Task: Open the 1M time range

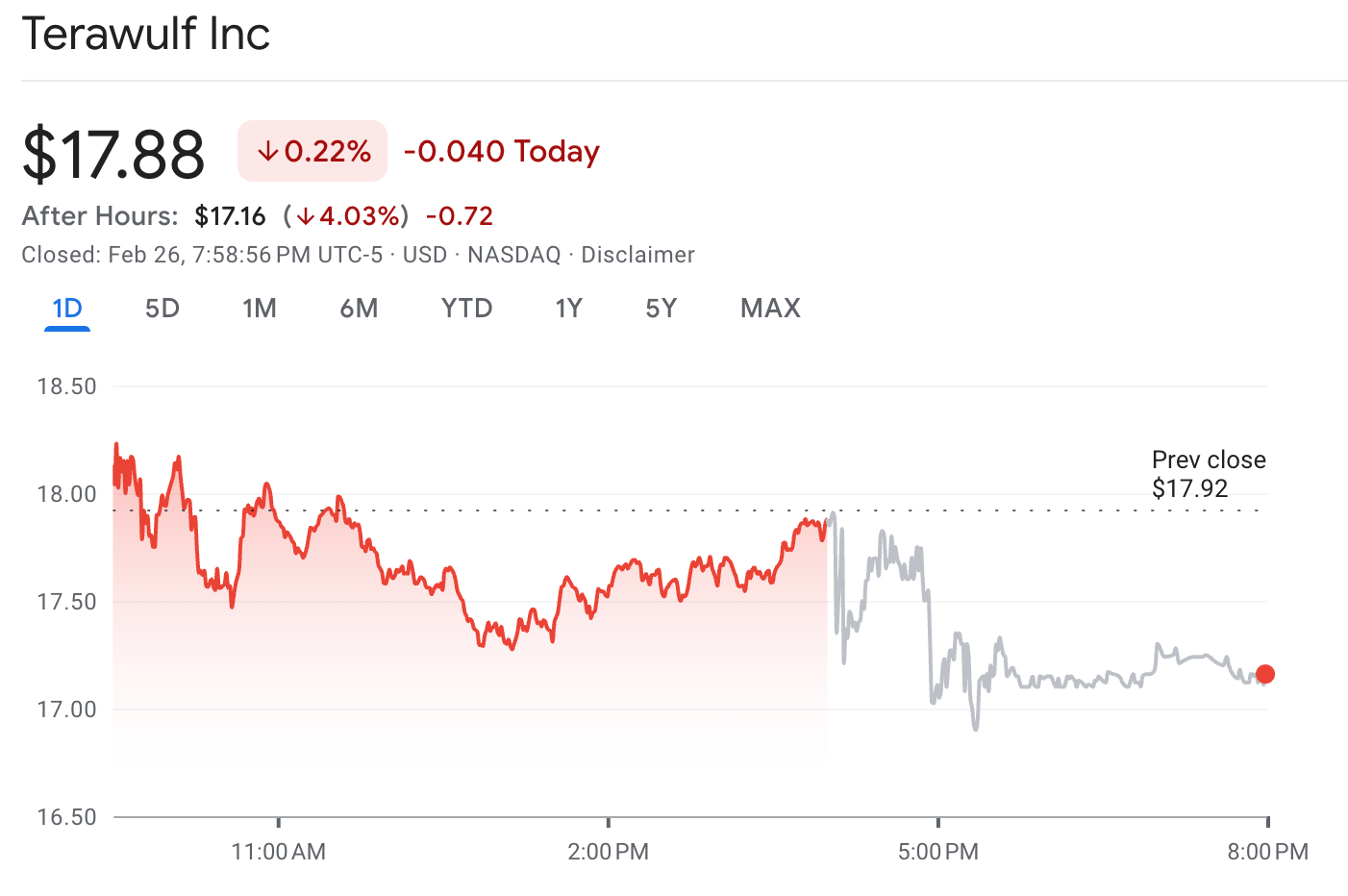Action: pyautogui.click(x=260, y=308)
